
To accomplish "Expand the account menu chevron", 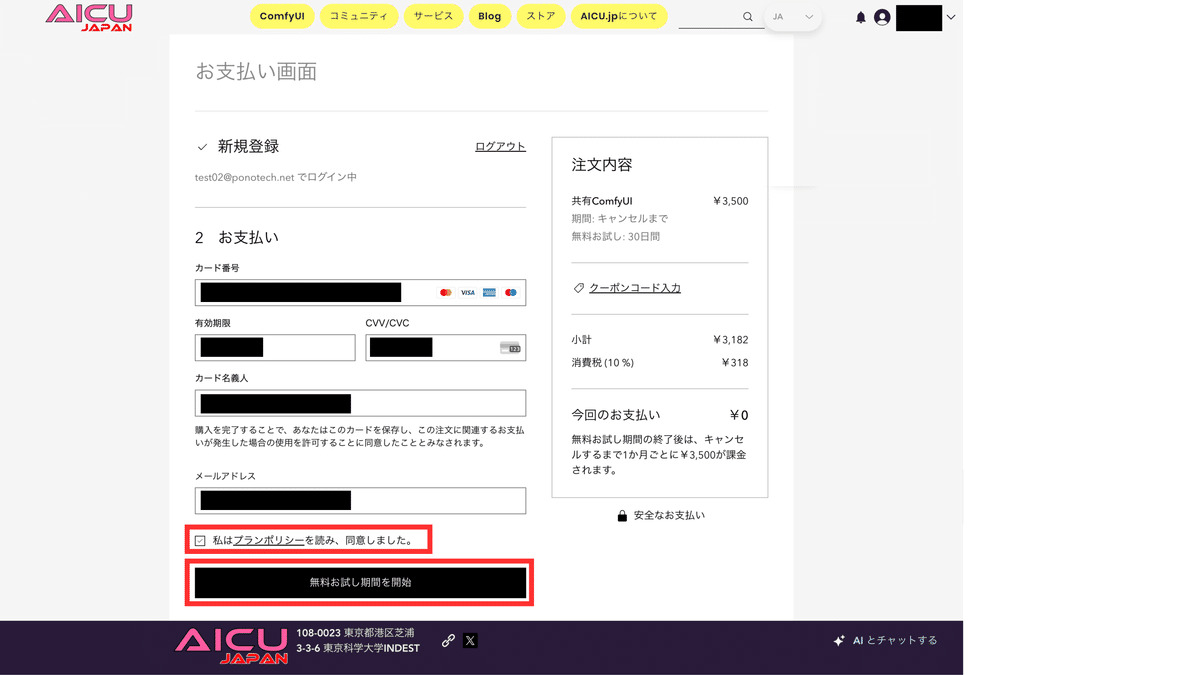I will (x=951, y=17).
